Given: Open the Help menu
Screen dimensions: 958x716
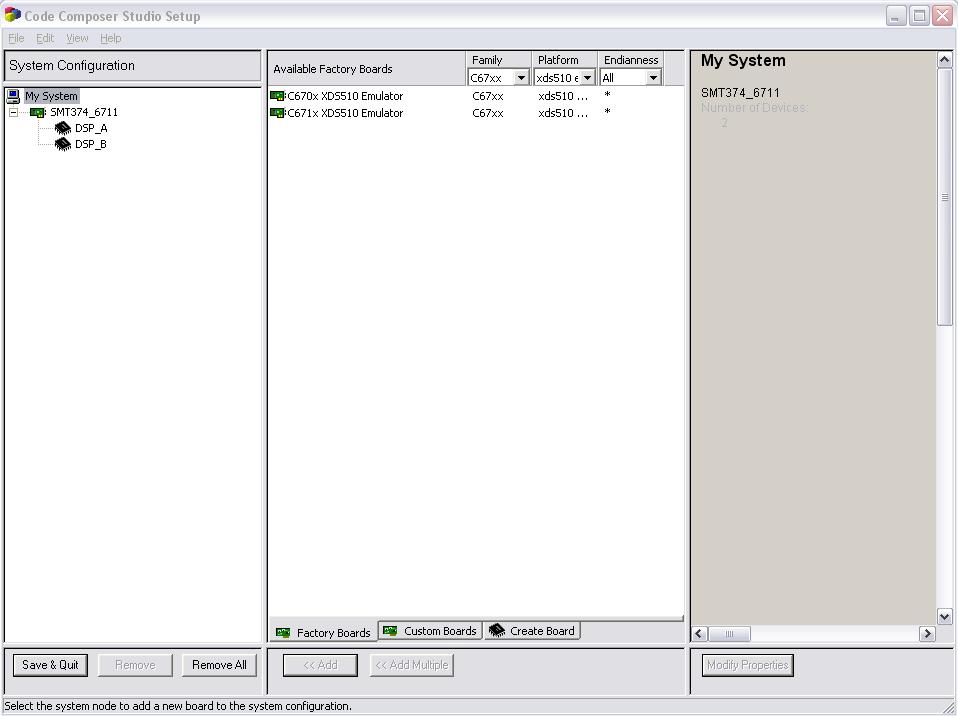Looking at the screenshot, I should [111, 38].
